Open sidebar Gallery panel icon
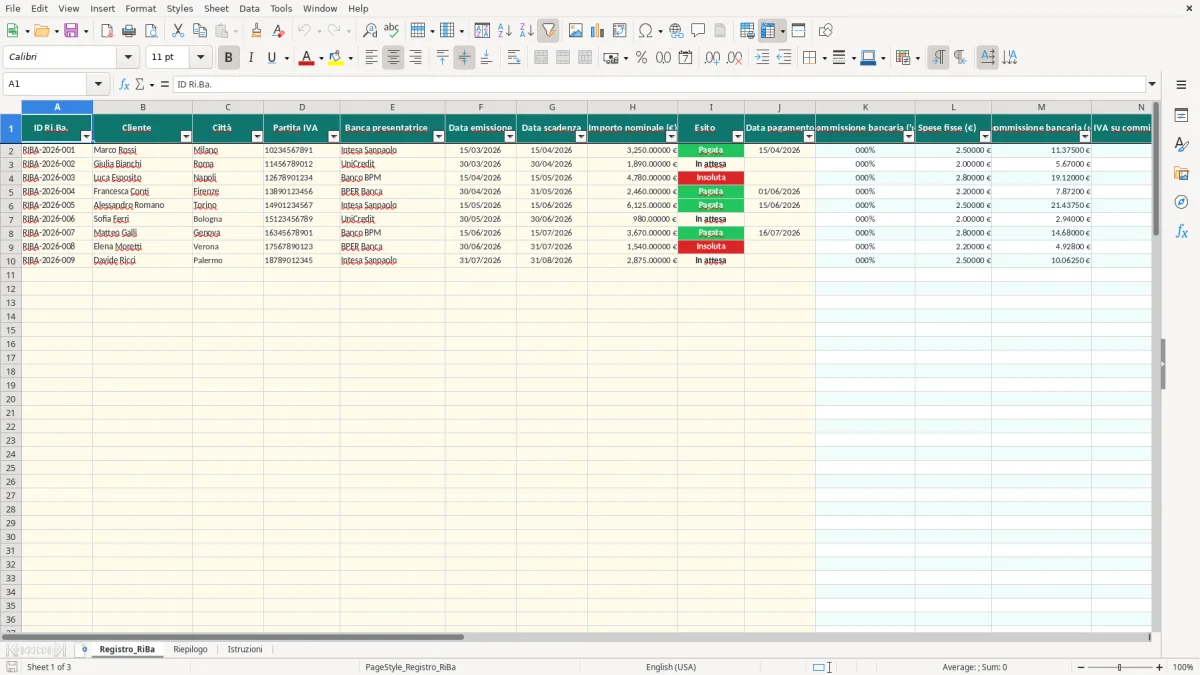 pos(1181,173)
